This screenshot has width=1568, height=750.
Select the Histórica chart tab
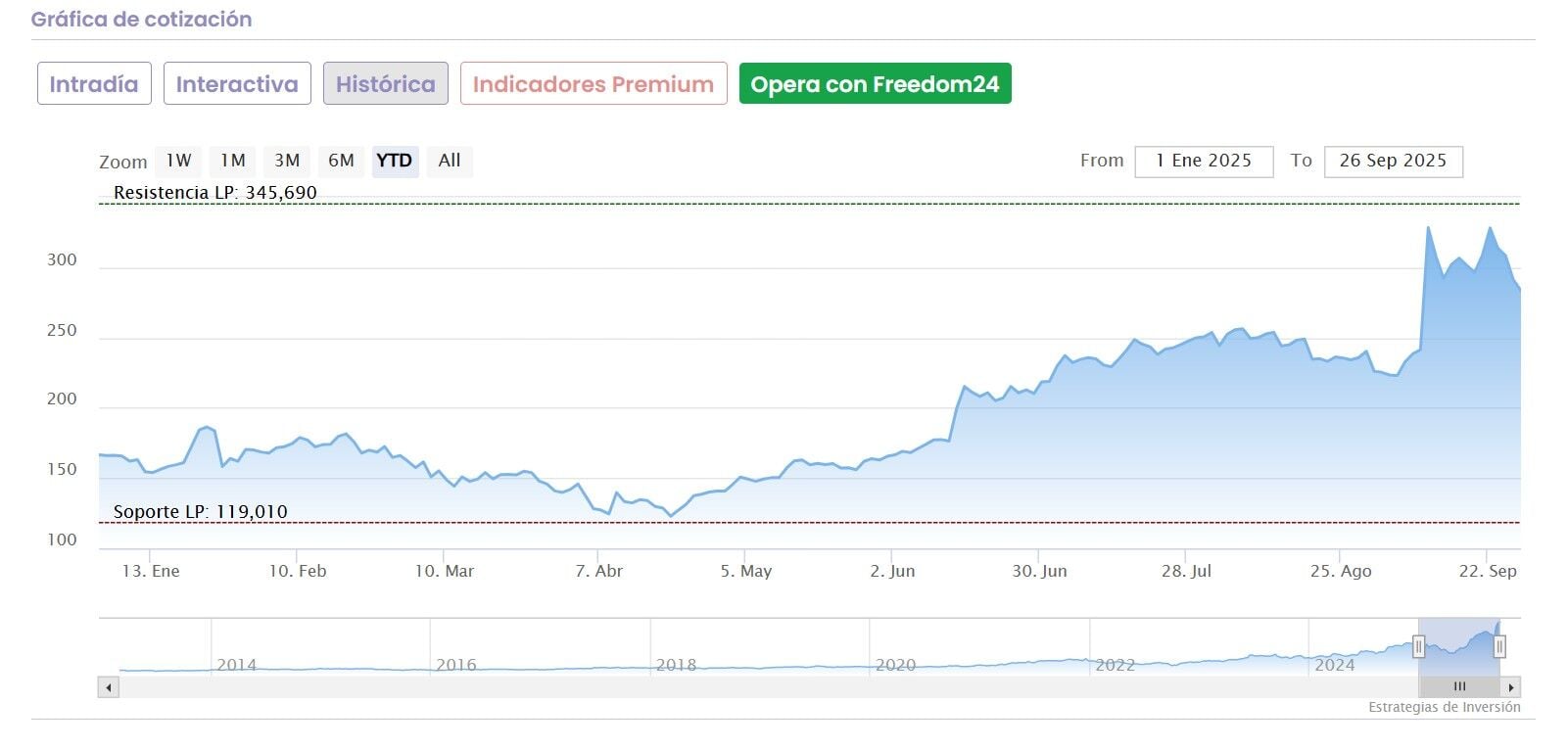[386, 84]
